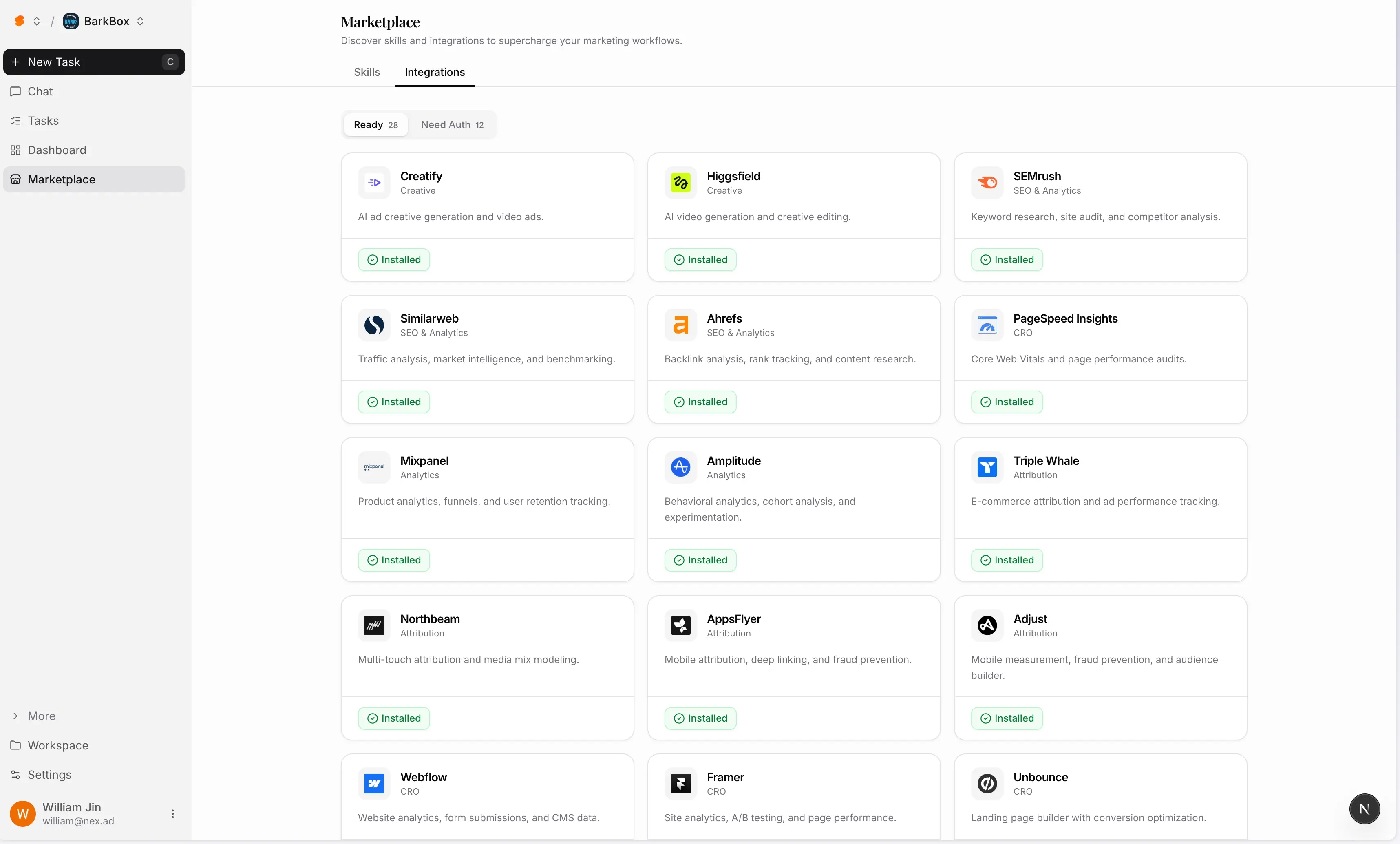Image resolution: width=1400 pixels, height=844 pixels.
Task: Open Dashboard from the sidebar
Action: pyautogui.click(x=57, y=150)
